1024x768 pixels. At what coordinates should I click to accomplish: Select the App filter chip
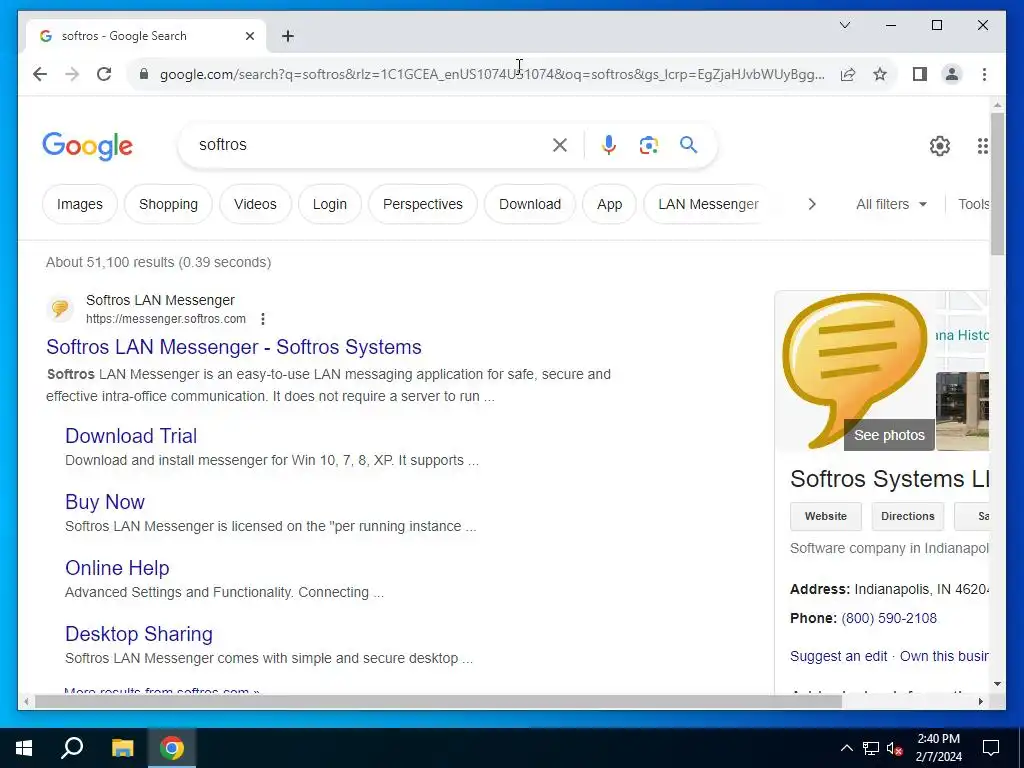(x=609, y=204)
